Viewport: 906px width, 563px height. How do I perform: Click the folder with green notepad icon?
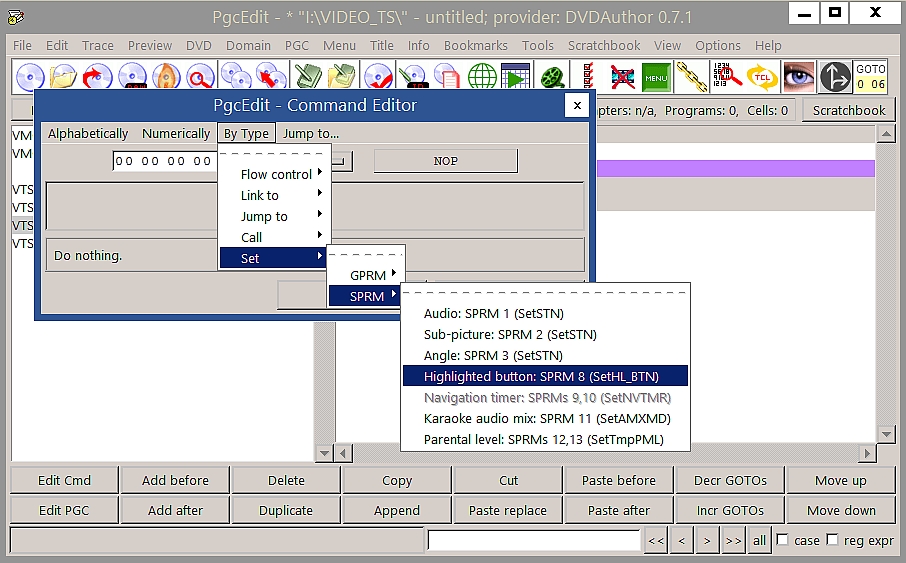coord(342,77)
